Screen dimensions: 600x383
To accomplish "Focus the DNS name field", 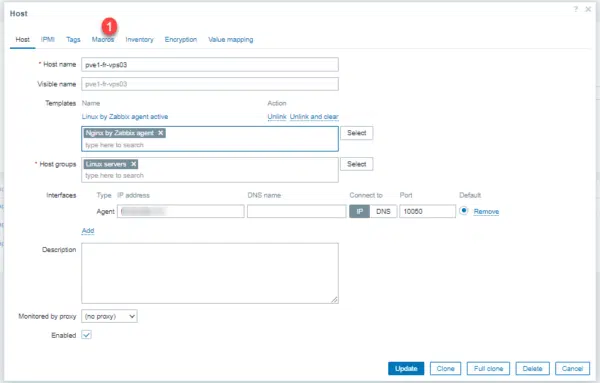I will tap(297, 211).
